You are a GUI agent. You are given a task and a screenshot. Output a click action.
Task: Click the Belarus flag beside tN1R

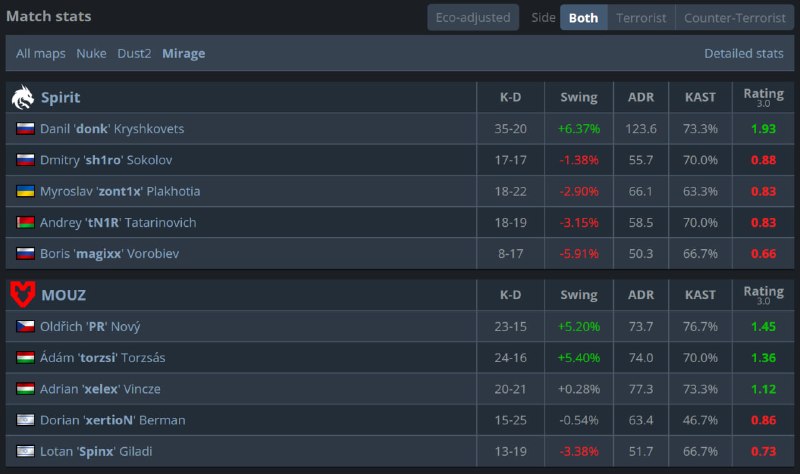[25, 222]
